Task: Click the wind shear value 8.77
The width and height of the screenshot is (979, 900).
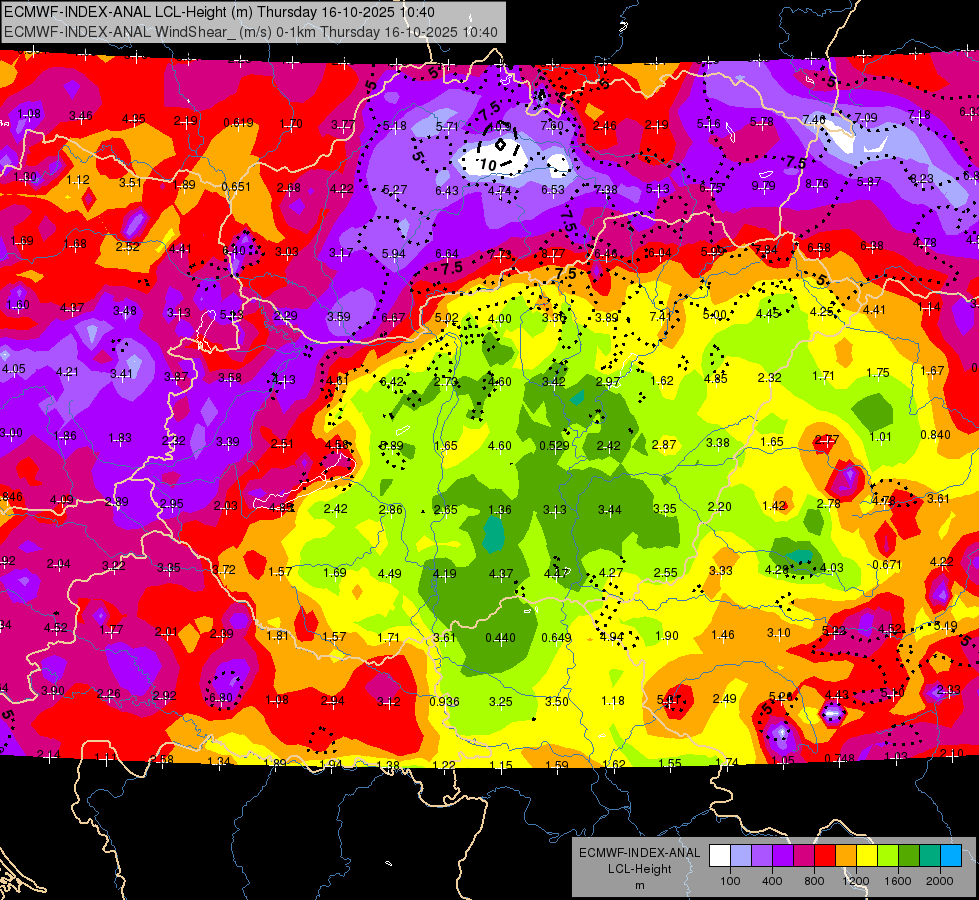Action: pos(553,254)
